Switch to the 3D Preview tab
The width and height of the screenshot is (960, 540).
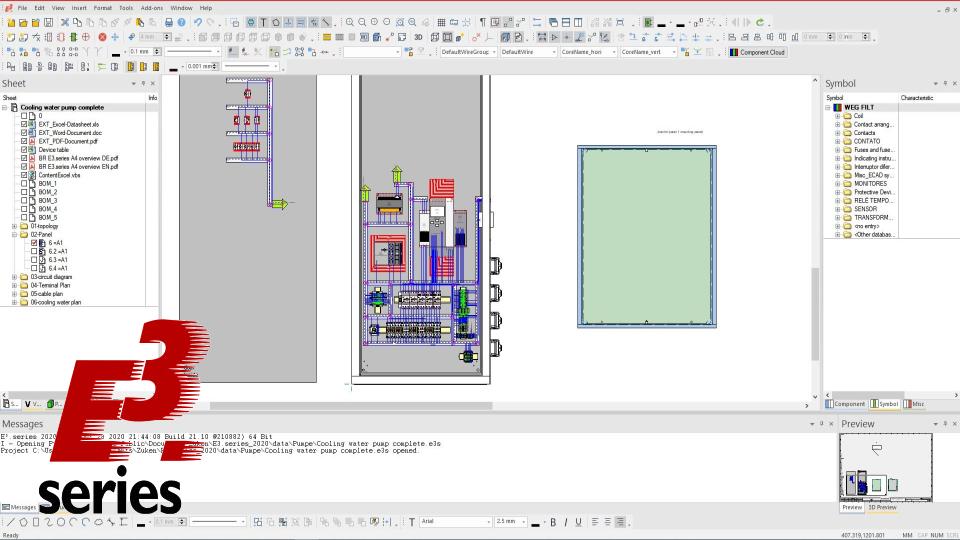point(882,508)
